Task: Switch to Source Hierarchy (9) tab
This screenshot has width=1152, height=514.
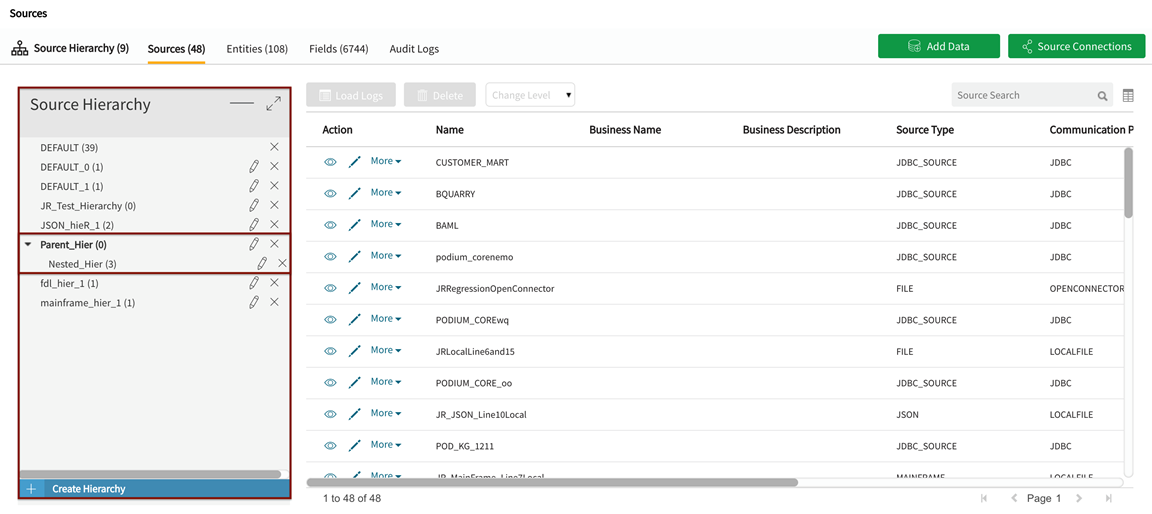Action: pyautogui.click(x=71, y=48)
